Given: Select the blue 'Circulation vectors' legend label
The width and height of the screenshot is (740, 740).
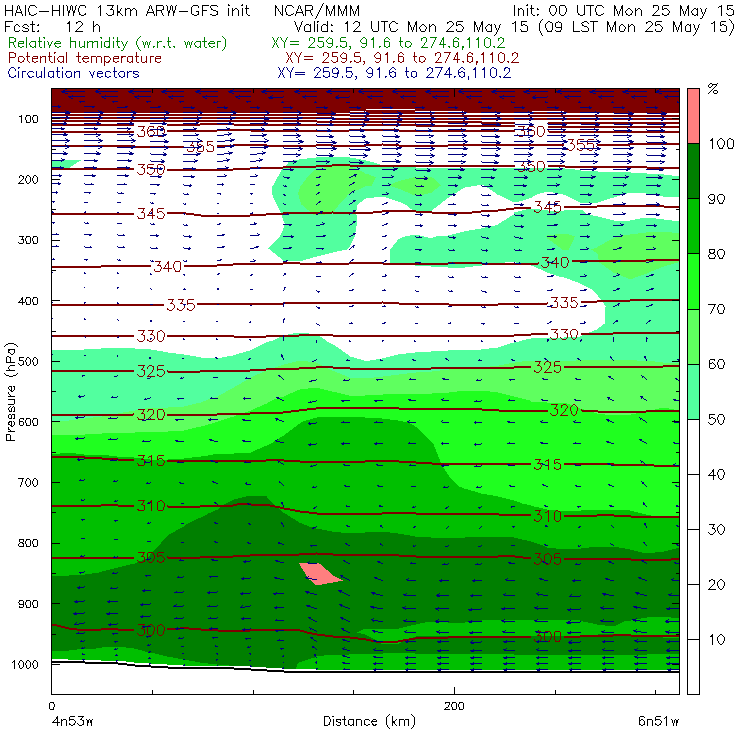Looking at the screenshot, I should coord(73,73).
